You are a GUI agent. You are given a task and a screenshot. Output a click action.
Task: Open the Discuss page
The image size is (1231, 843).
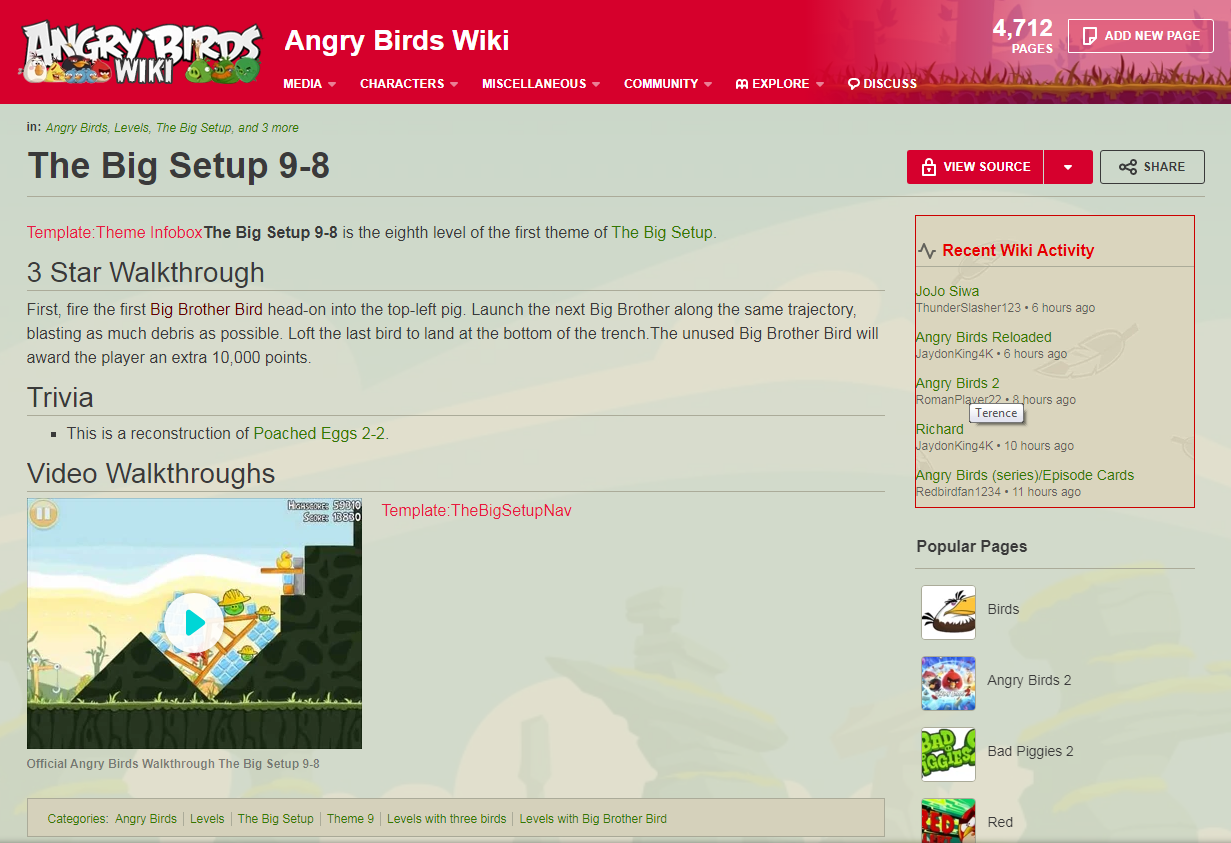pyautogui.click(x=882, y=84)
